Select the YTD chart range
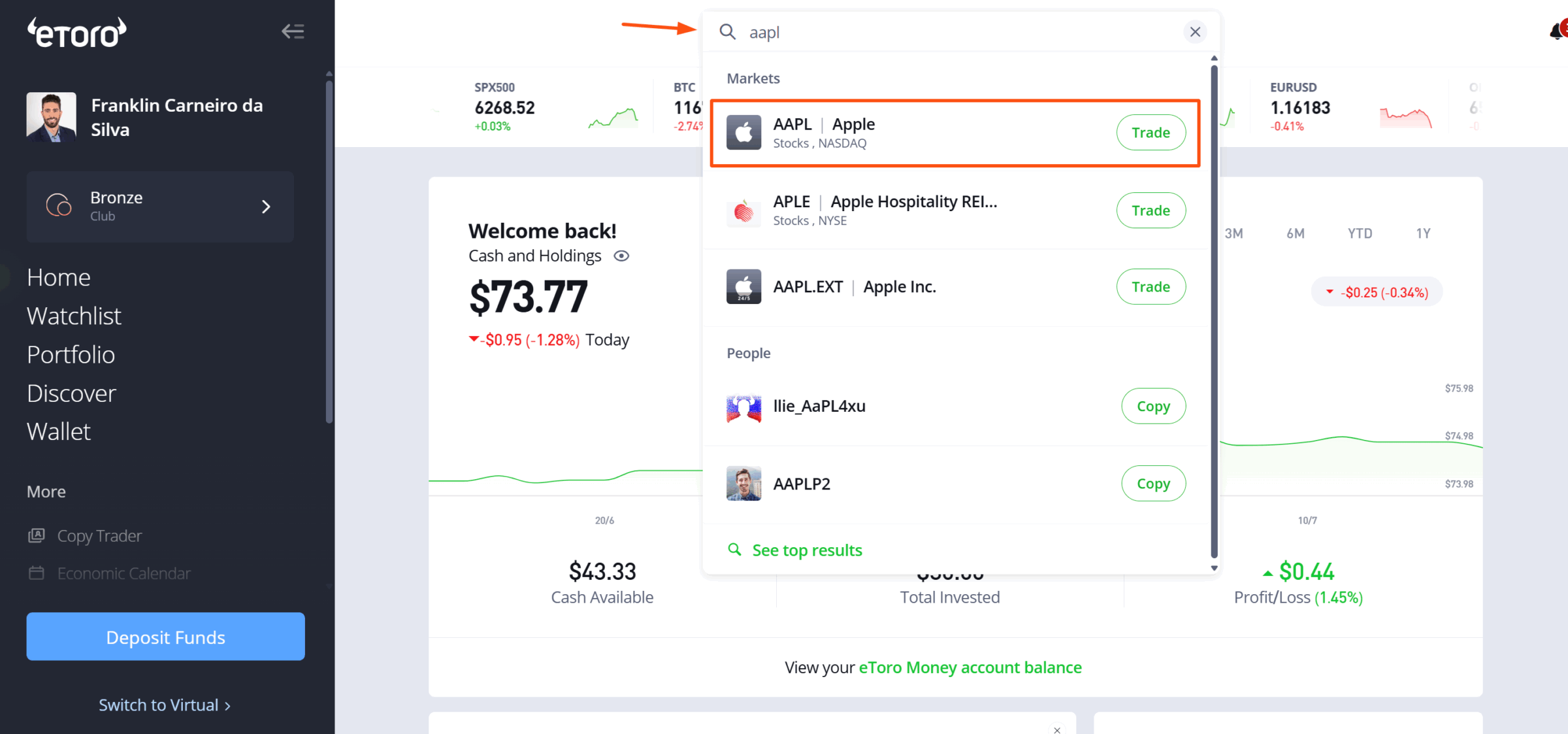 coord(1360,233)
